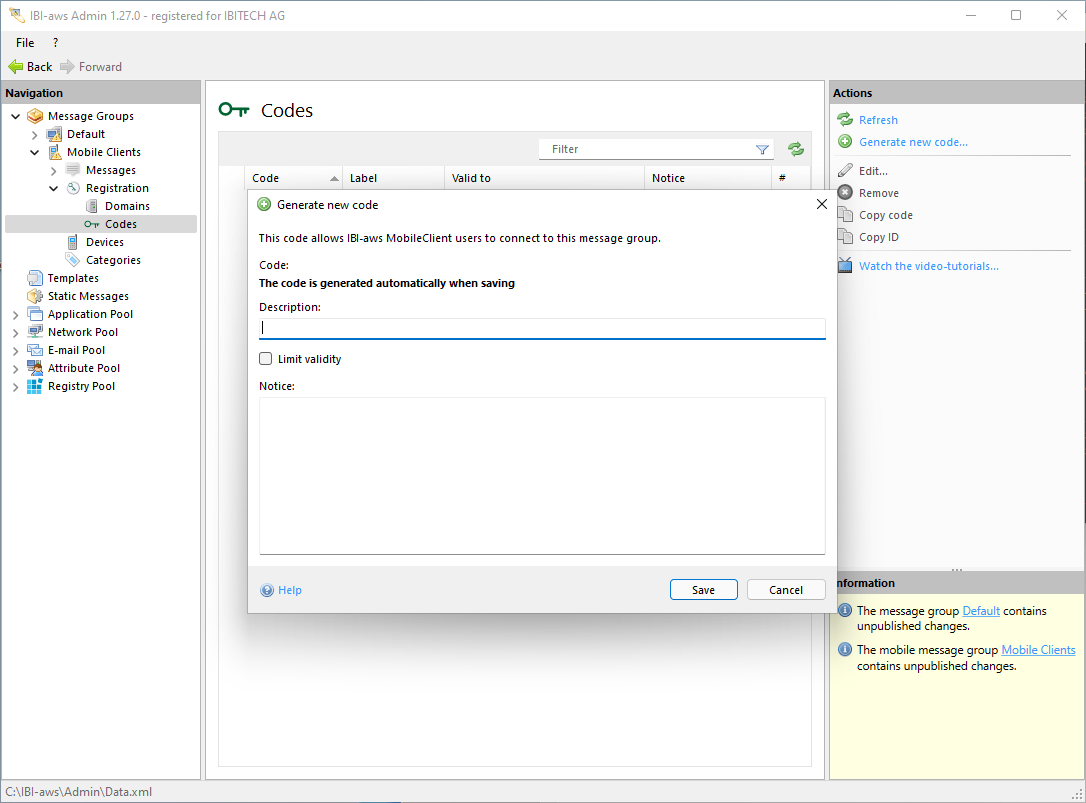Expand the Messages tree node
The image size is (1086, 803).
point(53,170)
